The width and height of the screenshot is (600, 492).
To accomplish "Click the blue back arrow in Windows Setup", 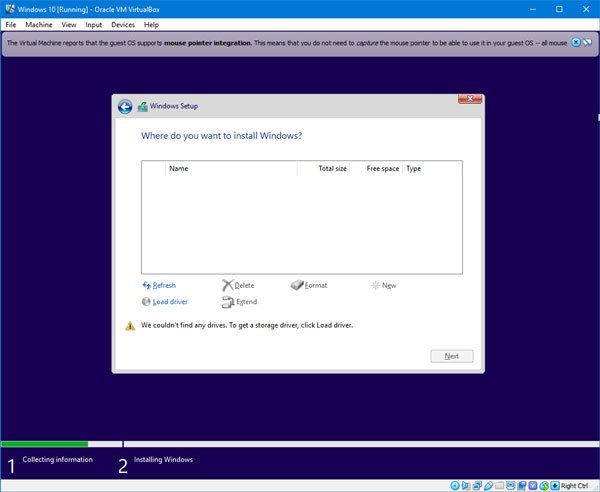I will tap(125, 107).
